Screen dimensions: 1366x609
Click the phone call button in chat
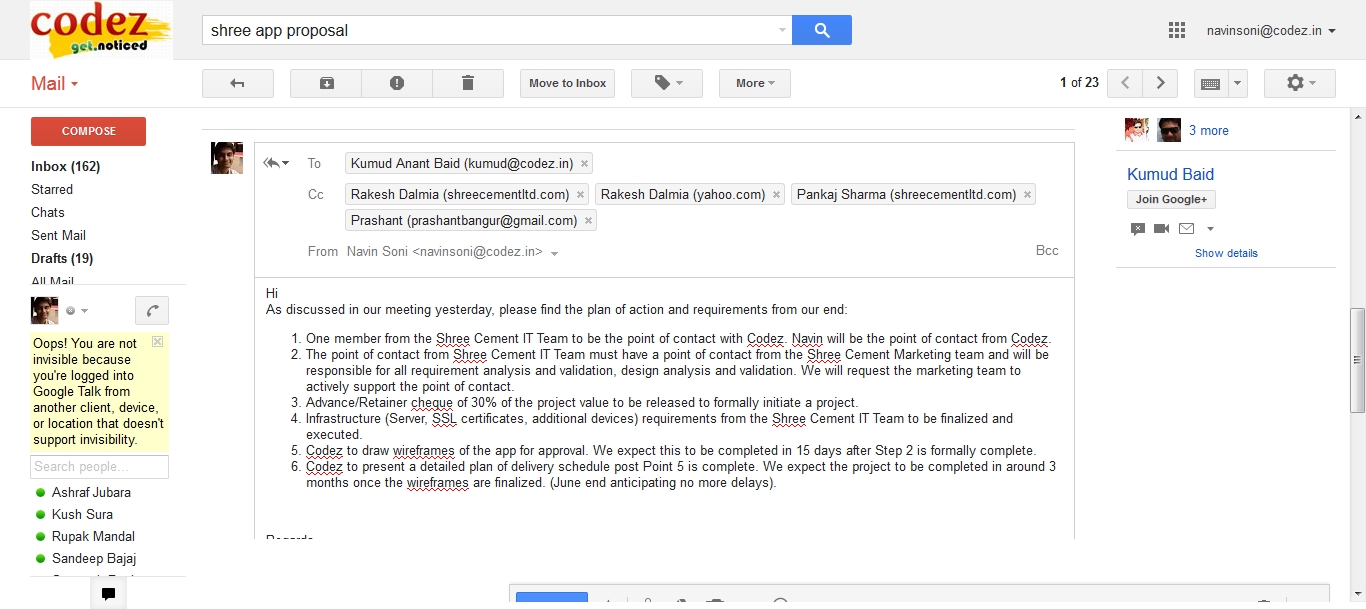click(152, 311)
